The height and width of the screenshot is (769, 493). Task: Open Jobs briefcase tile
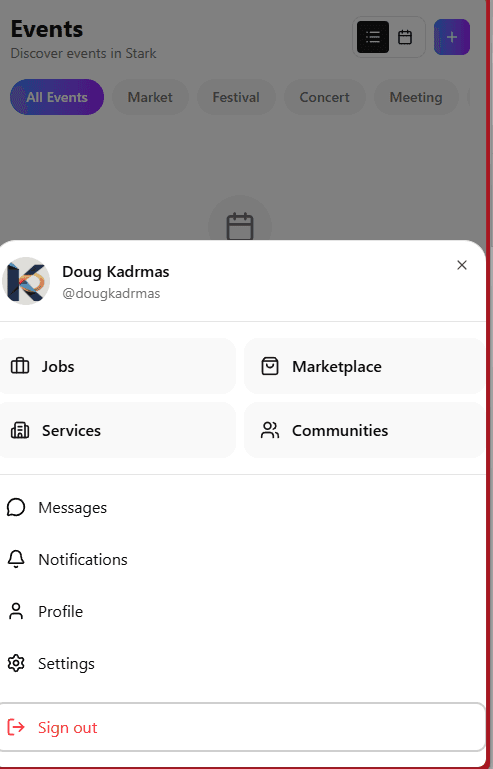pyautogui.click(x=117, y=366)
